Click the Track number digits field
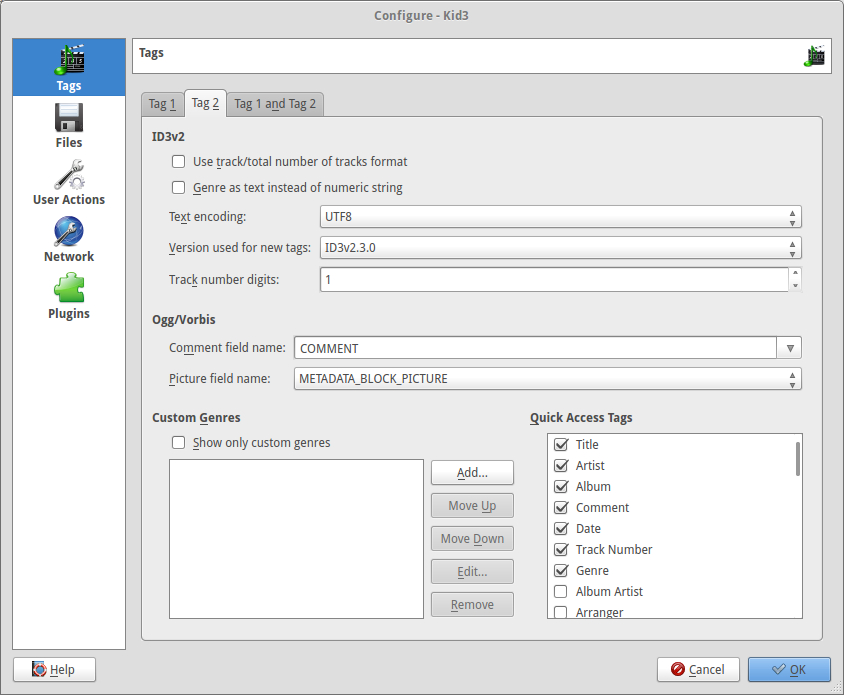 [554, 280]
